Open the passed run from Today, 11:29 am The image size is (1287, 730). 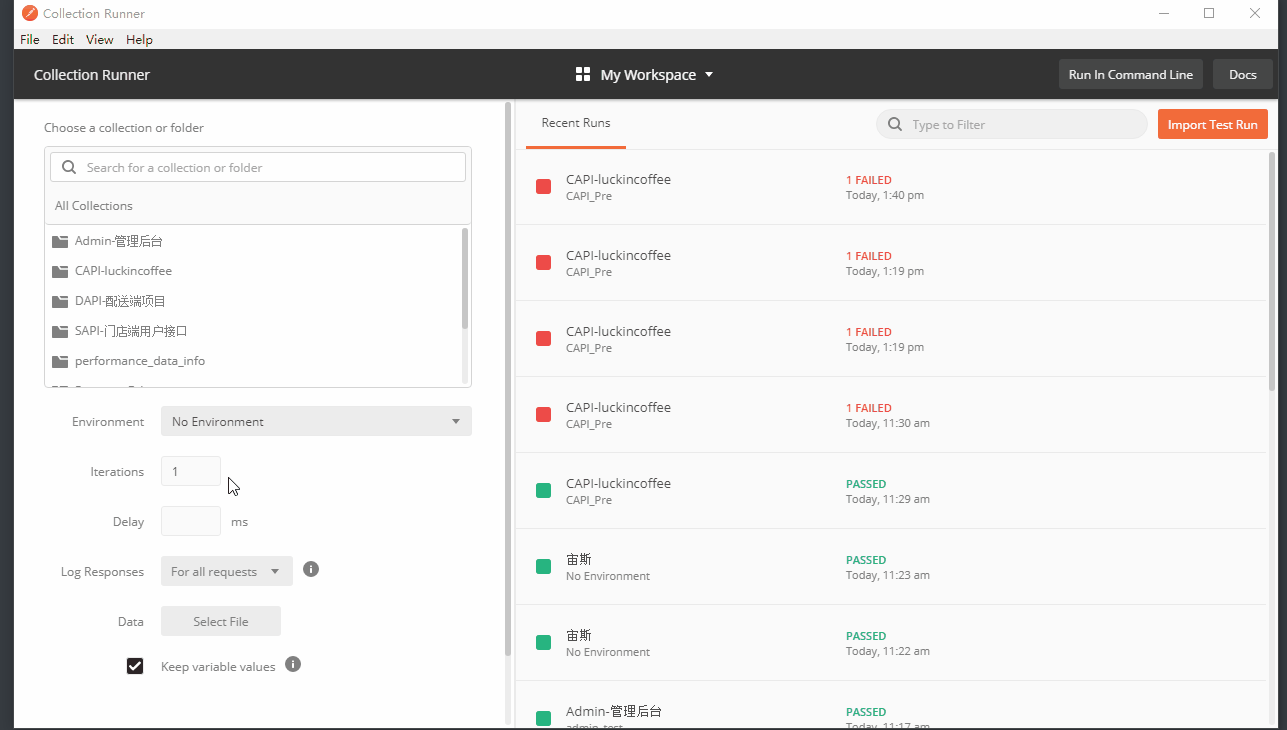point(891,491)
